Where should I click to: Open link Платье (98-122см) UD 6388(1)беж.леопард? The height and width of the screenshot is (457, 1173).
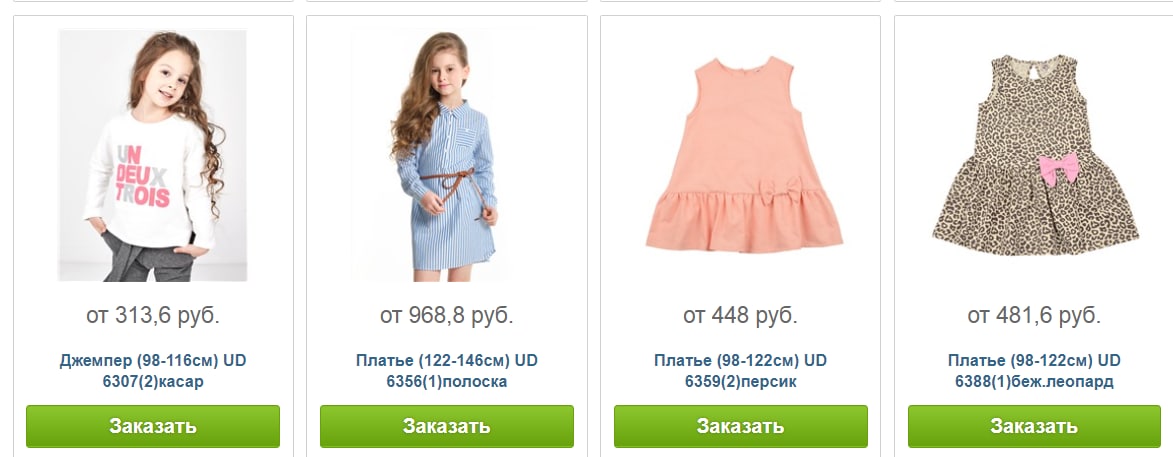pyautogui.click(x=1035, y=371)
